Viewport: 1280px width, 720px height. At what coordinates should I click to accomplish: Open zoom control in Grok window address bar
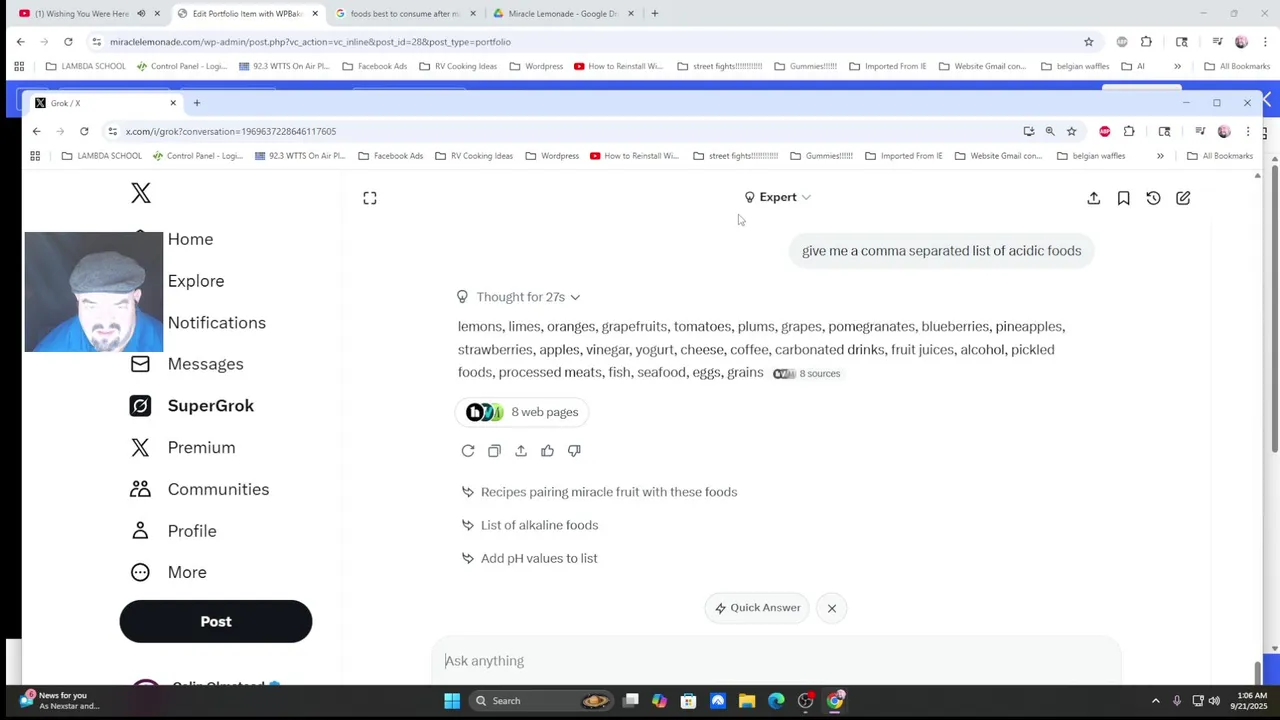tap(1050, 131)
